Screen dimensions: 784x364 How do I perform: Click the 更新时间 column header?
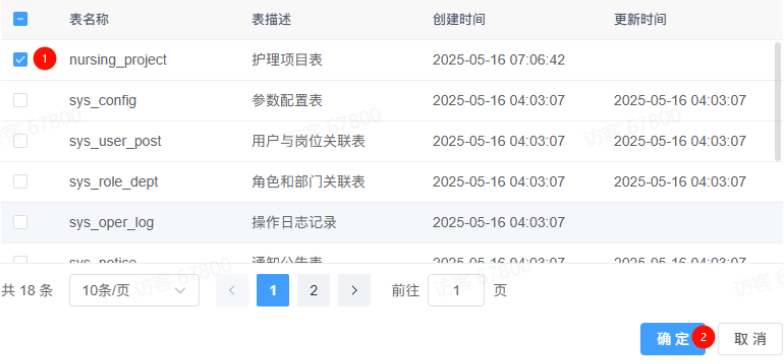pyautogui.click(x=640, y=20)
